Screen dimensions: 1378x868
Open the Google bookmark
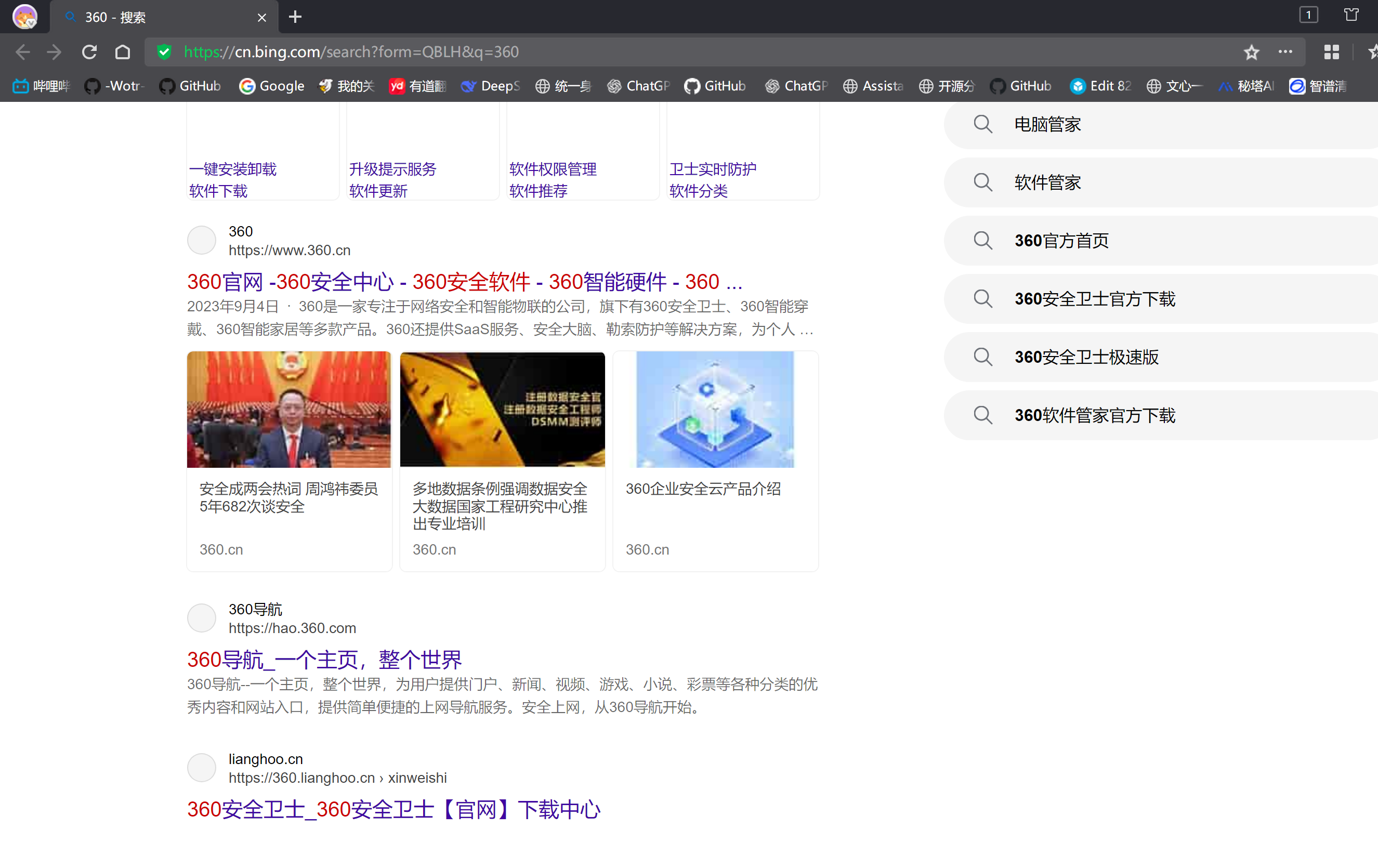(x=272, y=86)
